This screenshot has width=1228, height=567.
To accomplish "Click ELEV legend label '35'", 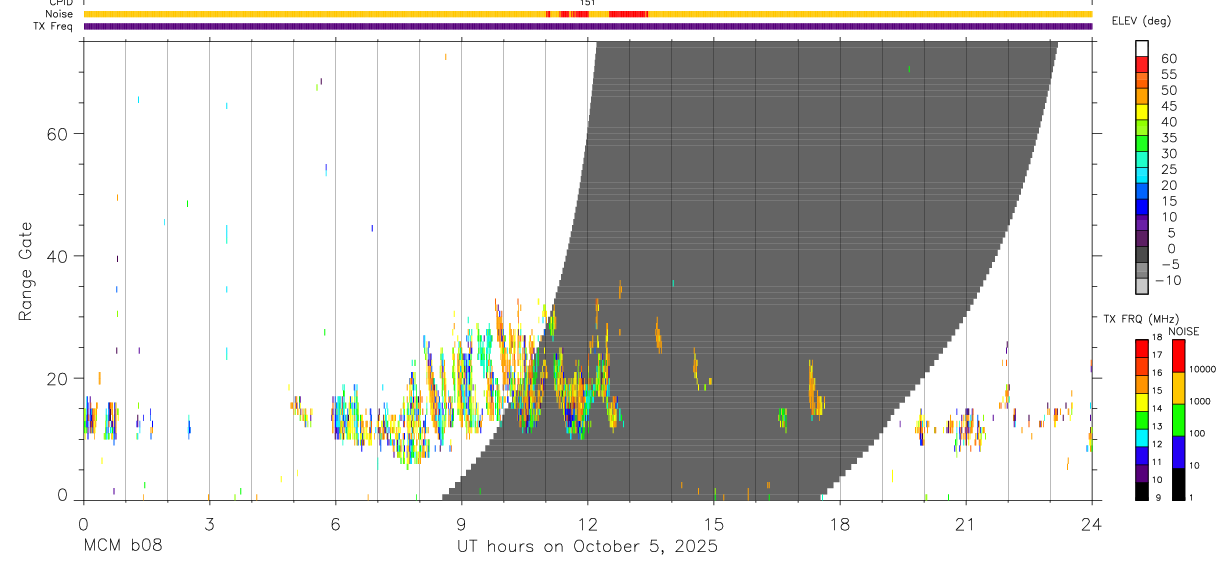I will [1169, 138].
